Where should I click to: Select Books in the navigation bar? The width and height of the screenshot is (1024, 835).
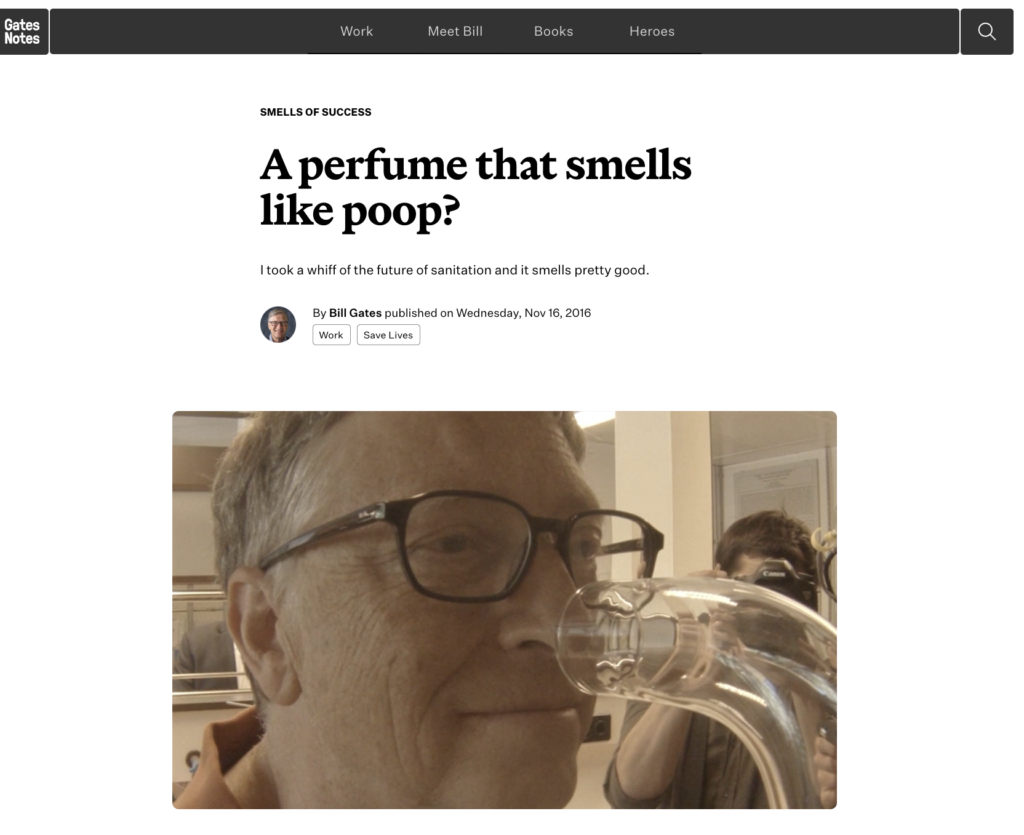click(553, 31)
